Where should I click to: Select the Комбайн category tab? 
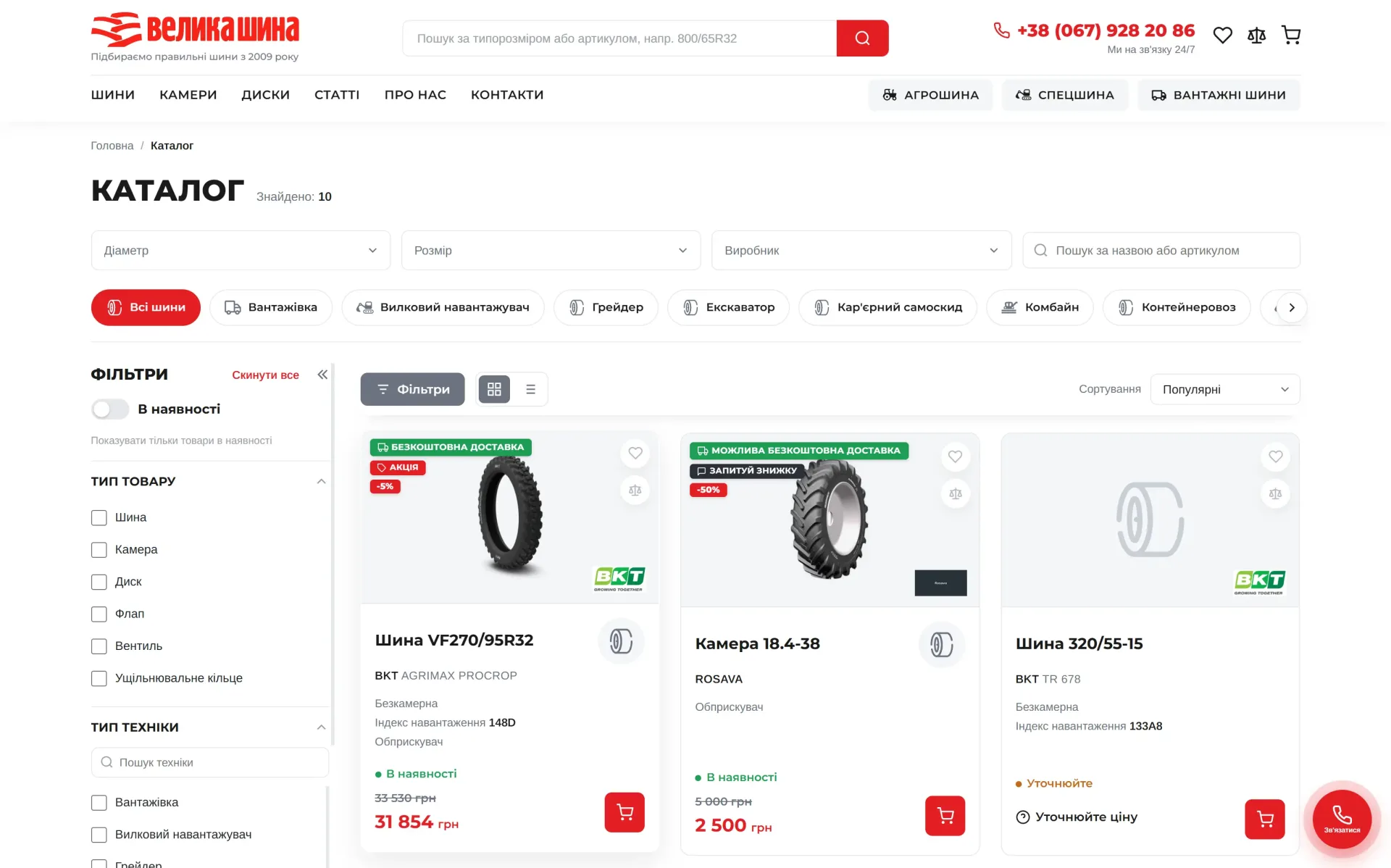pos(1040,307)
